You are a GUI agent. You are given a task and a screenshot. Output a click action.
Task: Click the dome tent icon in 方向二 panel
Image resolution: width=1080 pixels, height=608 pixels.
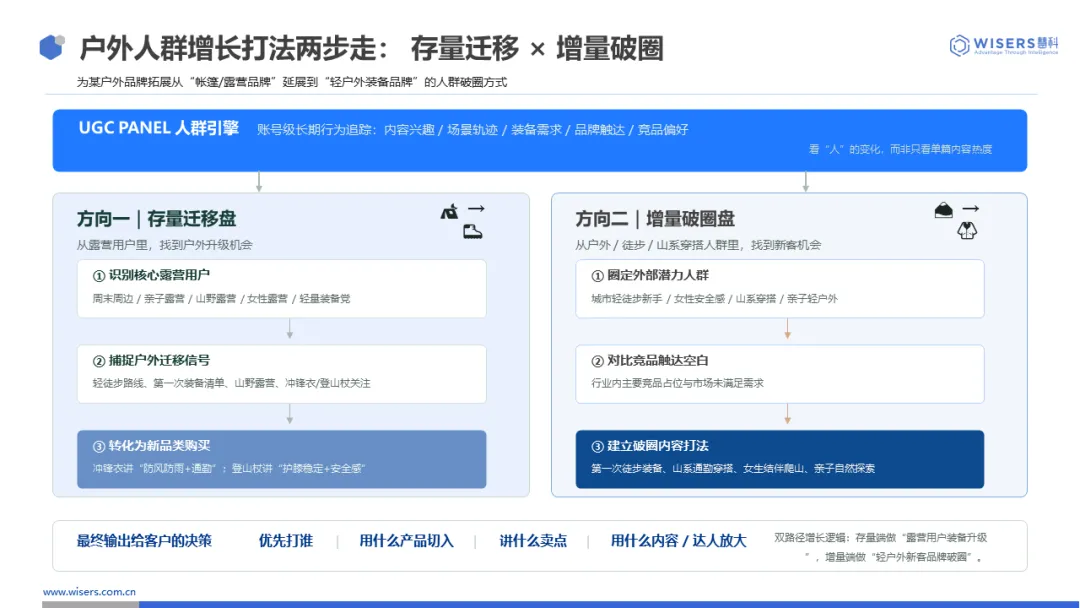click(x=944, y=210)
